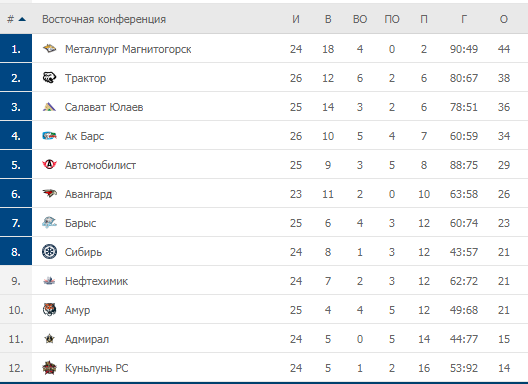Viewport: 528px width, 384px height.
Task: Open the Нефтехимик team link
Action: (x=96, y=281)
